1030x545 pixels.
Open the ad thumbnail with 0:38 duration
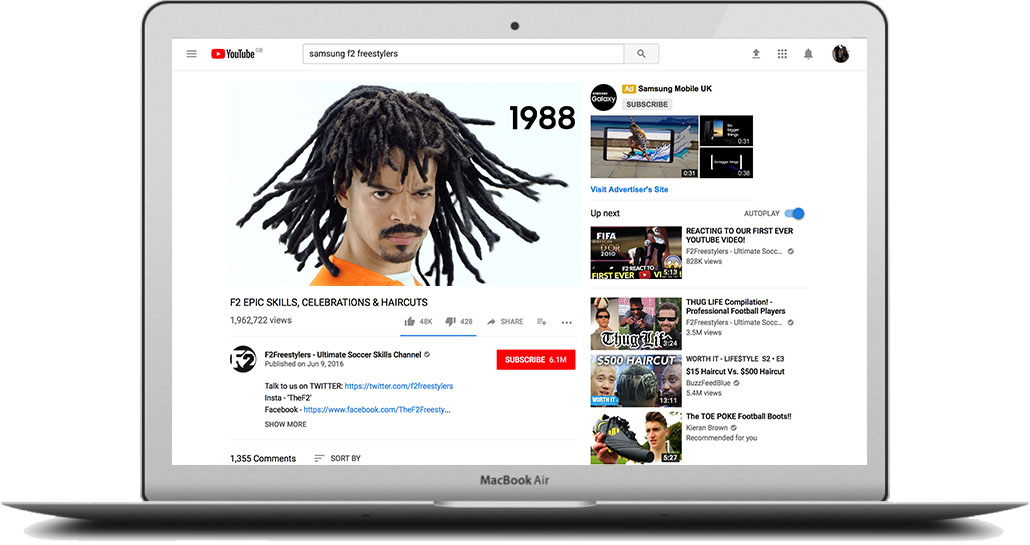click(726, 163)
